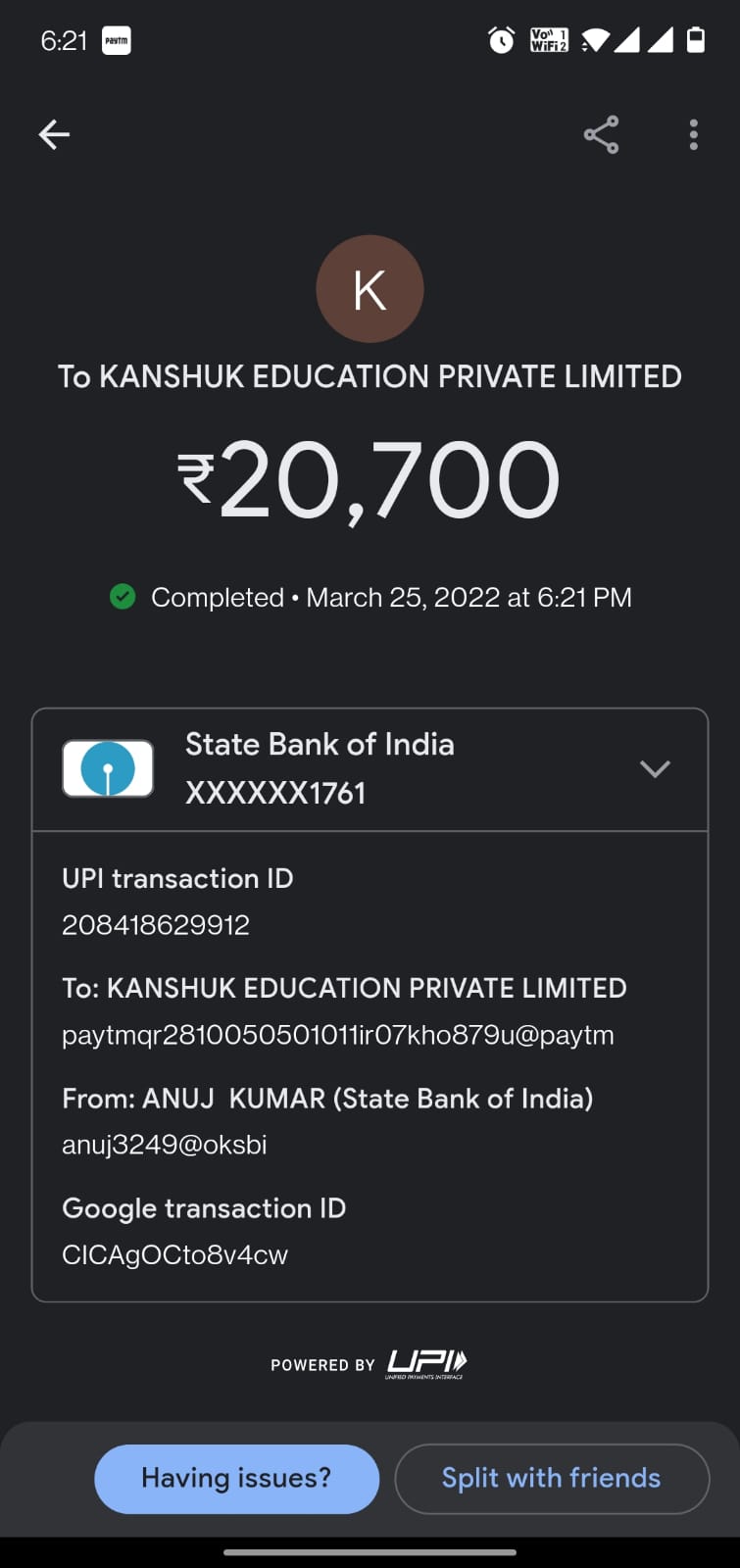740x1568 pixels.
Task: Tap the State Bank of India logo
Action: coord(108,768)
